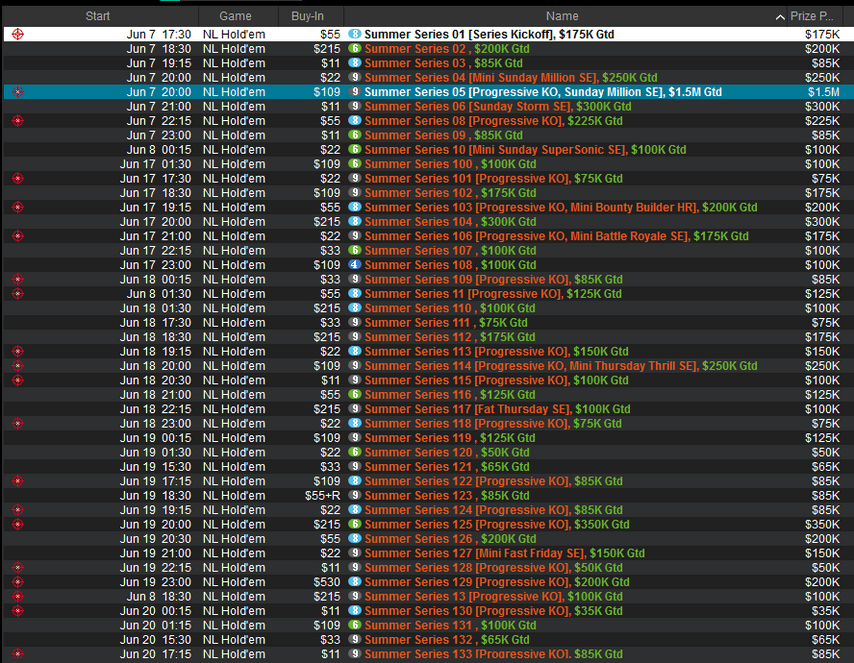The width and height of the screenshot is (854, 663).
Task: Click the target icon for Summer Series 113
Action: click(x=18, y=352)
